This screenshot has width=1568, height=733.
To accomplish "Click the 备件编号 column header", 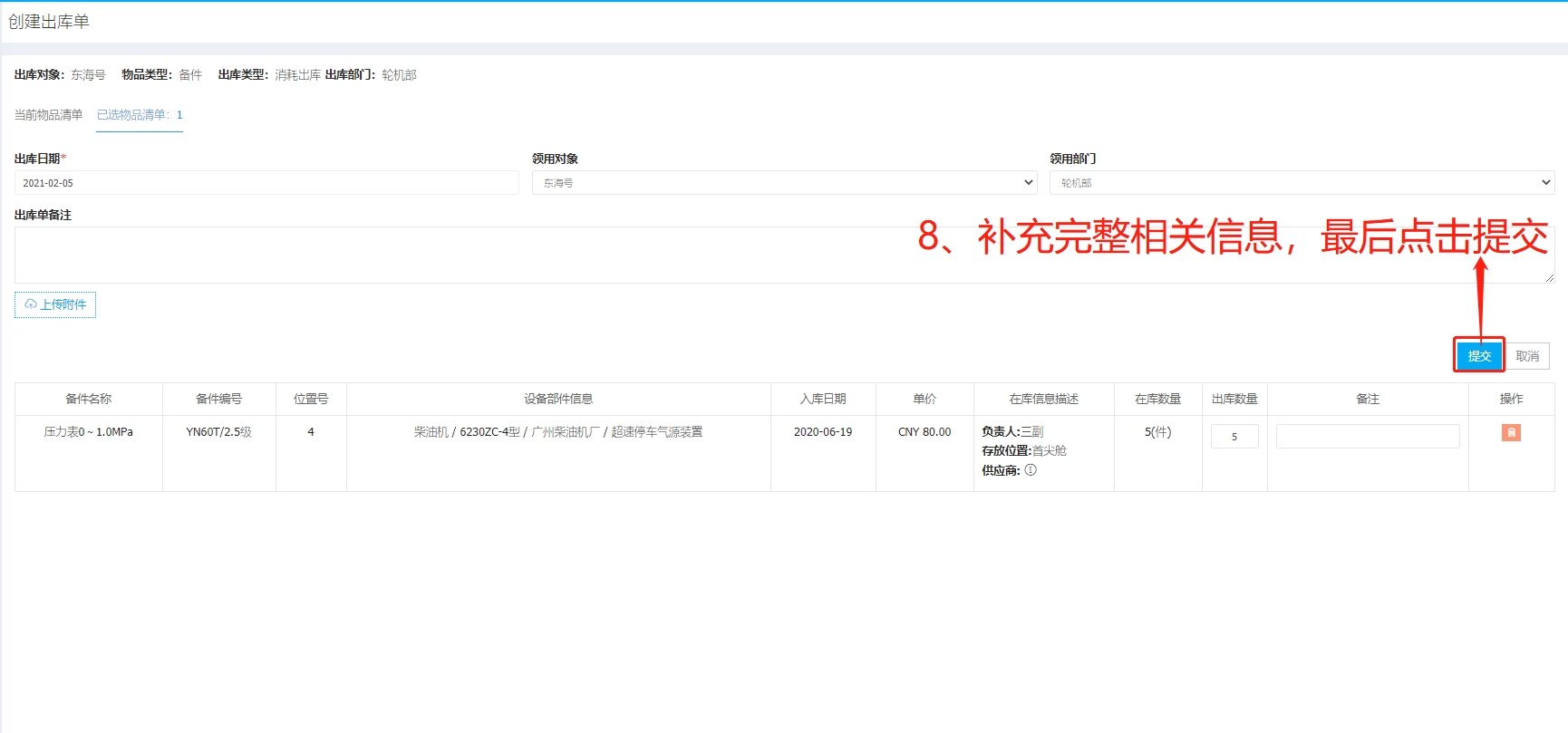I will (219, 399).
